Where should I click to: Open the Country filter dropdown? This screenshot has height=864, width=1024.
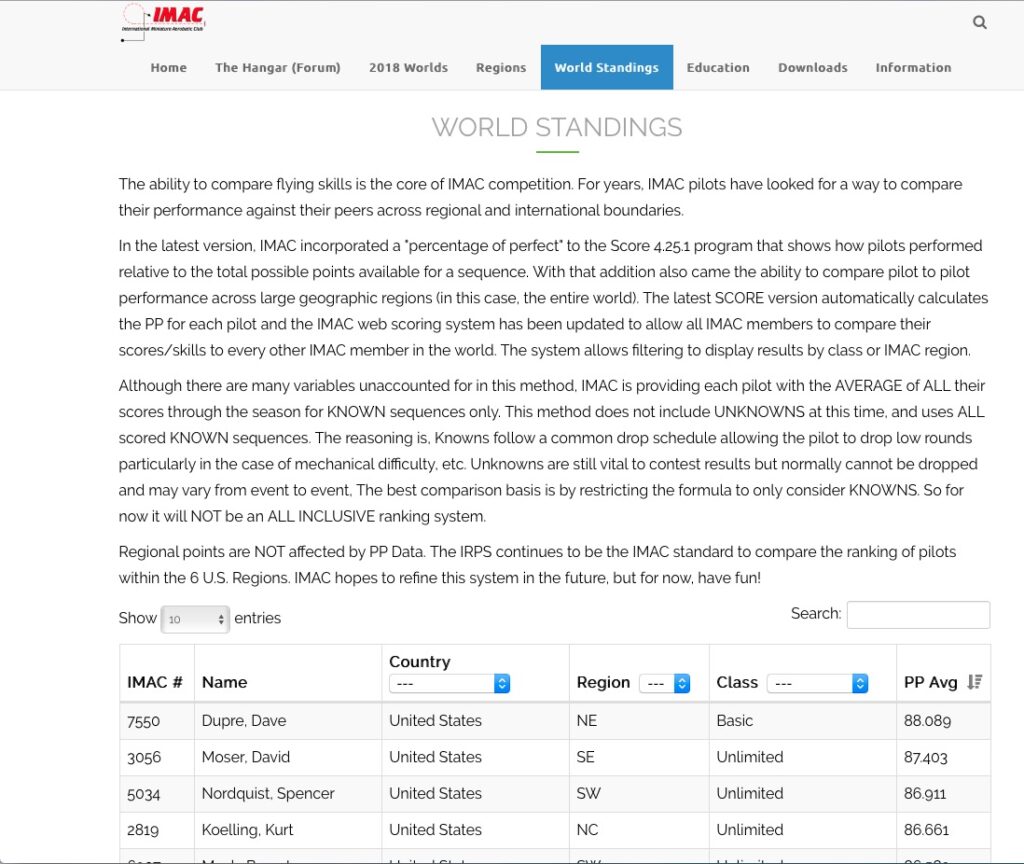click(x=449, y=684)
